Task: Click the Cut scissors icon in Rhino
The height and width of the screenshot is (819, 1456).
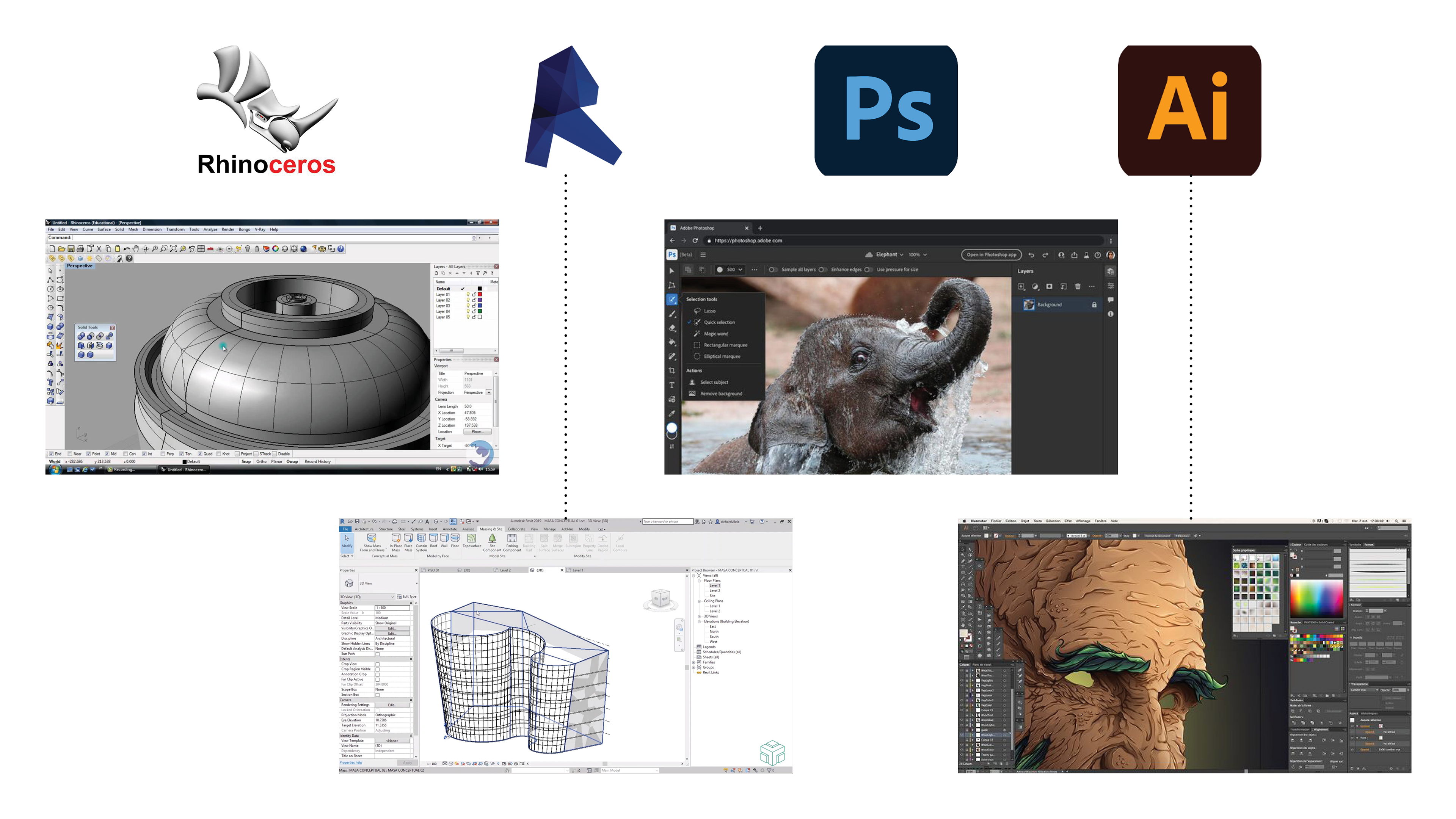Action: point(99,249)
